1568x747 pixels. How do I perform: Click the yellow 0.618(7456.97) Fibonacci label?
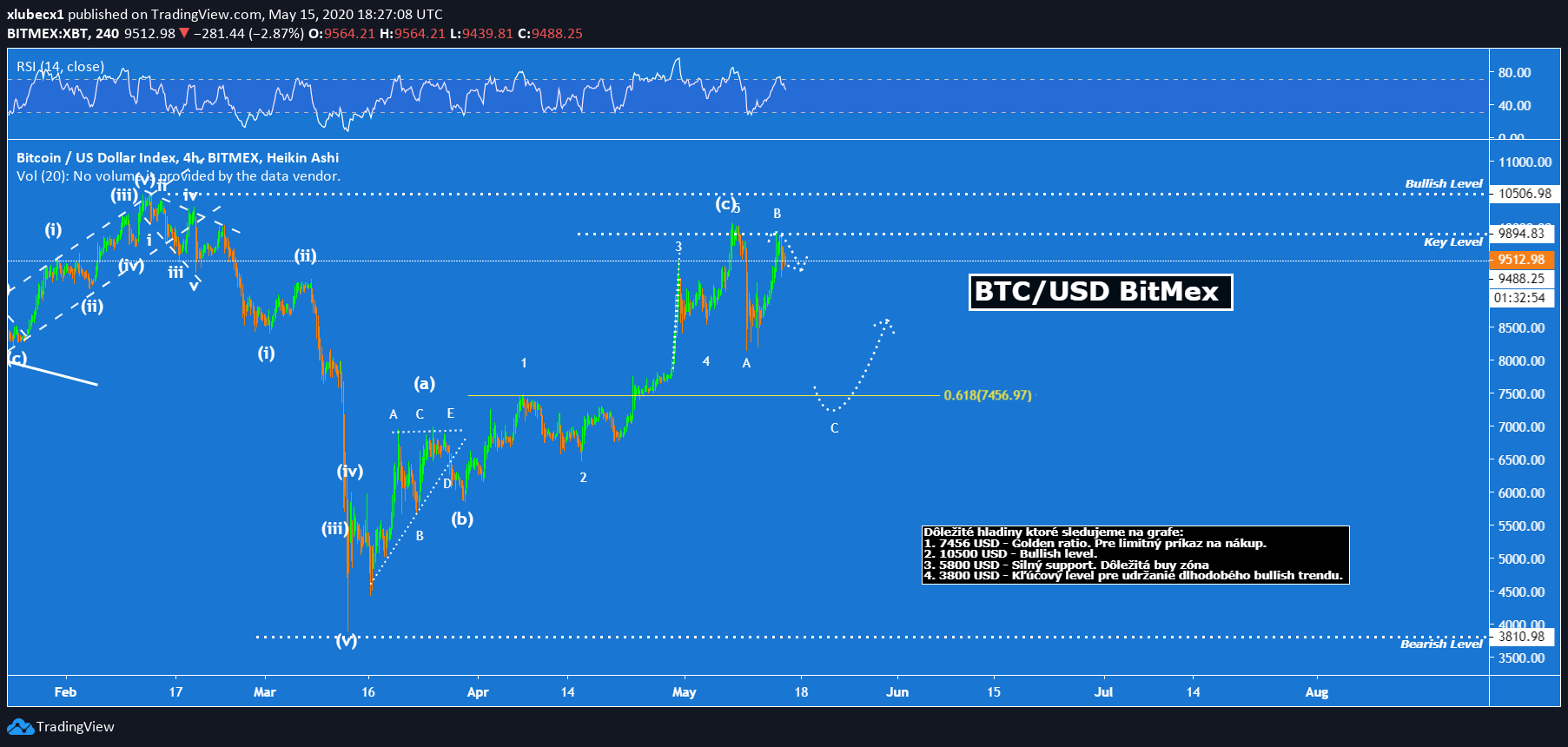(x=988, y=395)
